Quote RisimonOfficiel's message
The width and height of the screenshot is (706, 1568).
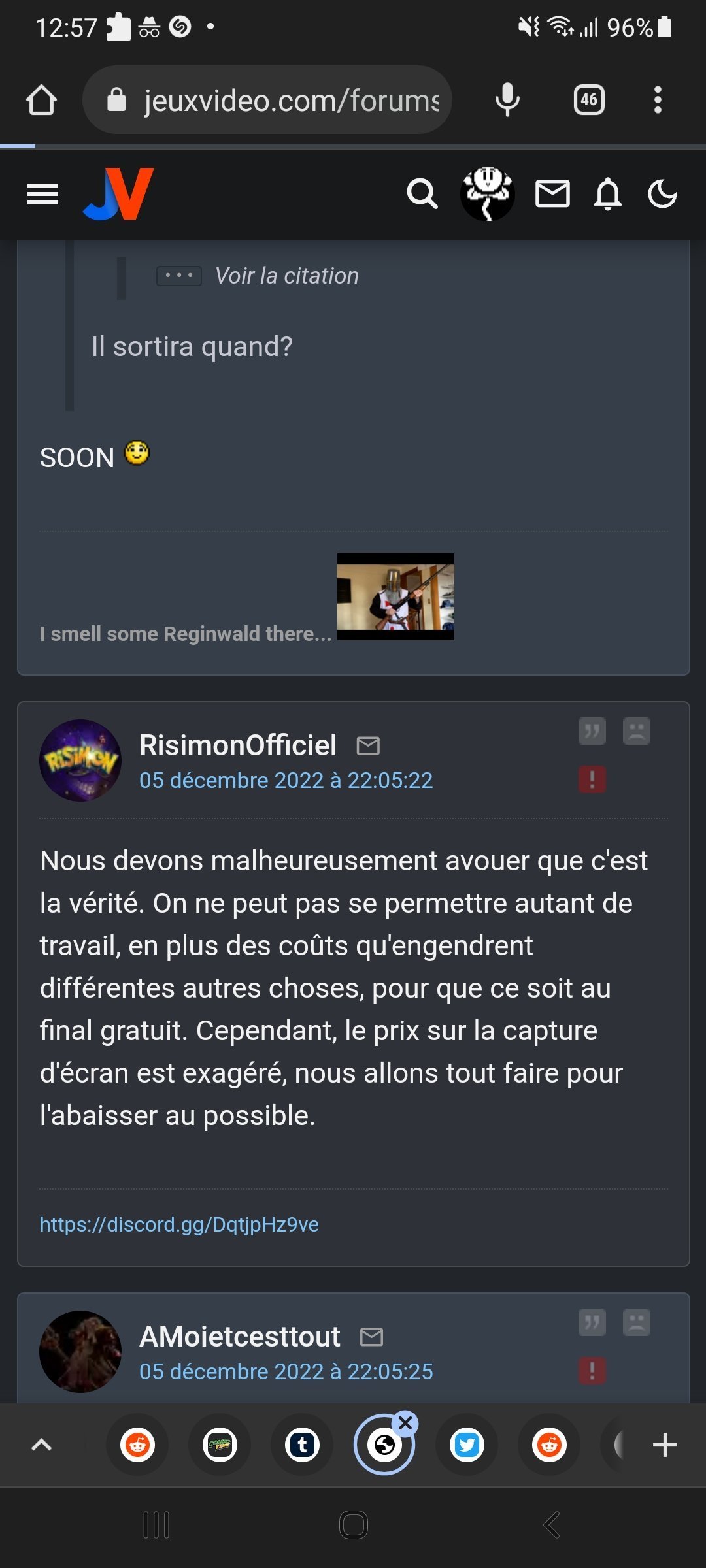(x=592, y=731)
